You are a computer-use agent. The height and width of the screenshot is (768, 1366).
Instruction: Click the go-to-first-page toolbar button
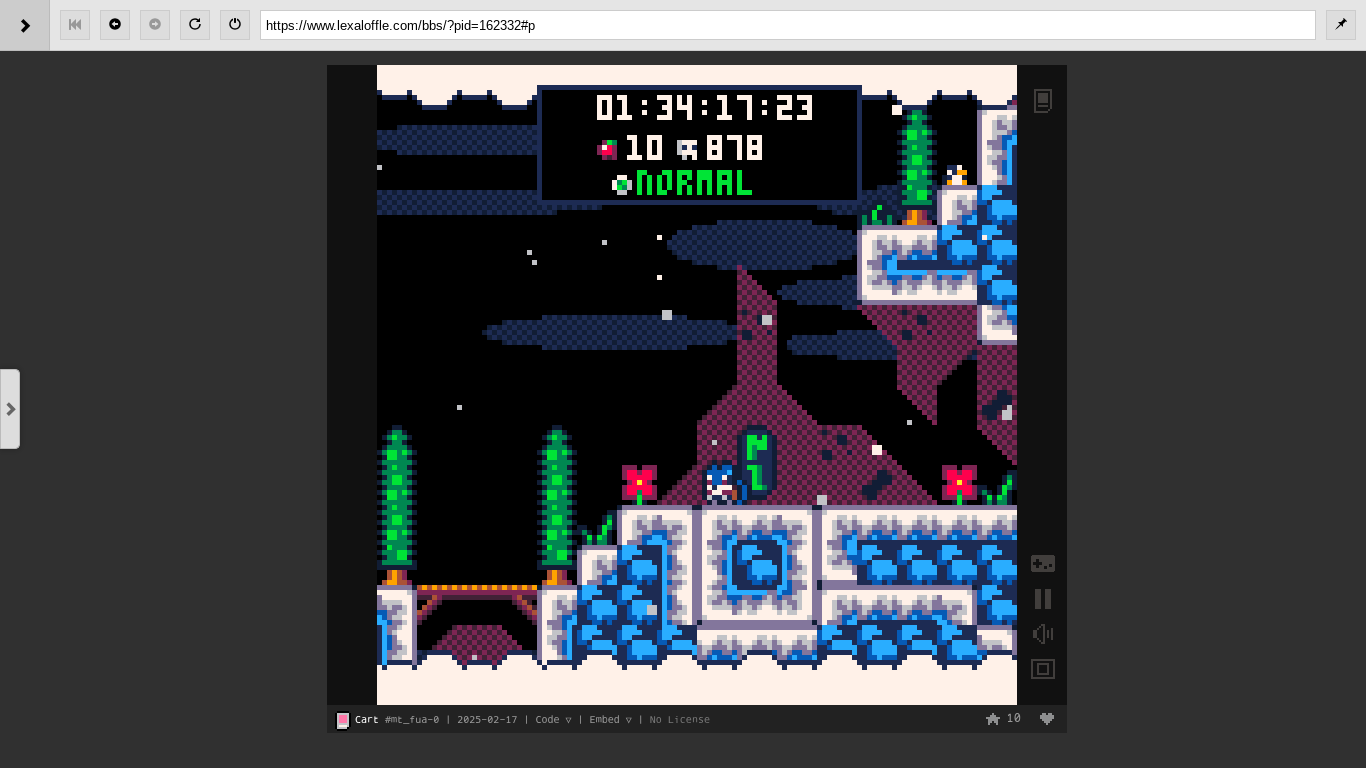pos(75,25)
